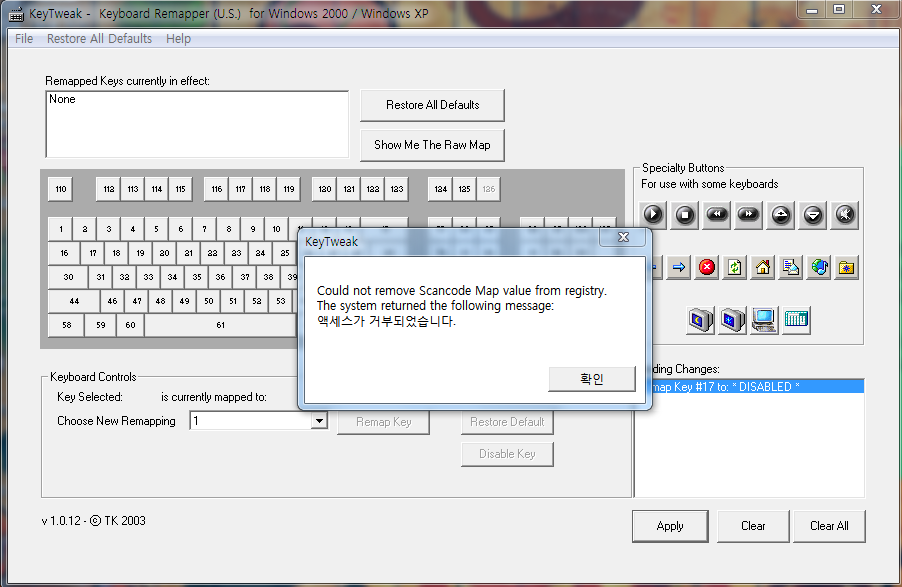Select key 58 on the keyboard layout
Image resolution: width=902 pixels, height=587 pixels.
(67, 325)
